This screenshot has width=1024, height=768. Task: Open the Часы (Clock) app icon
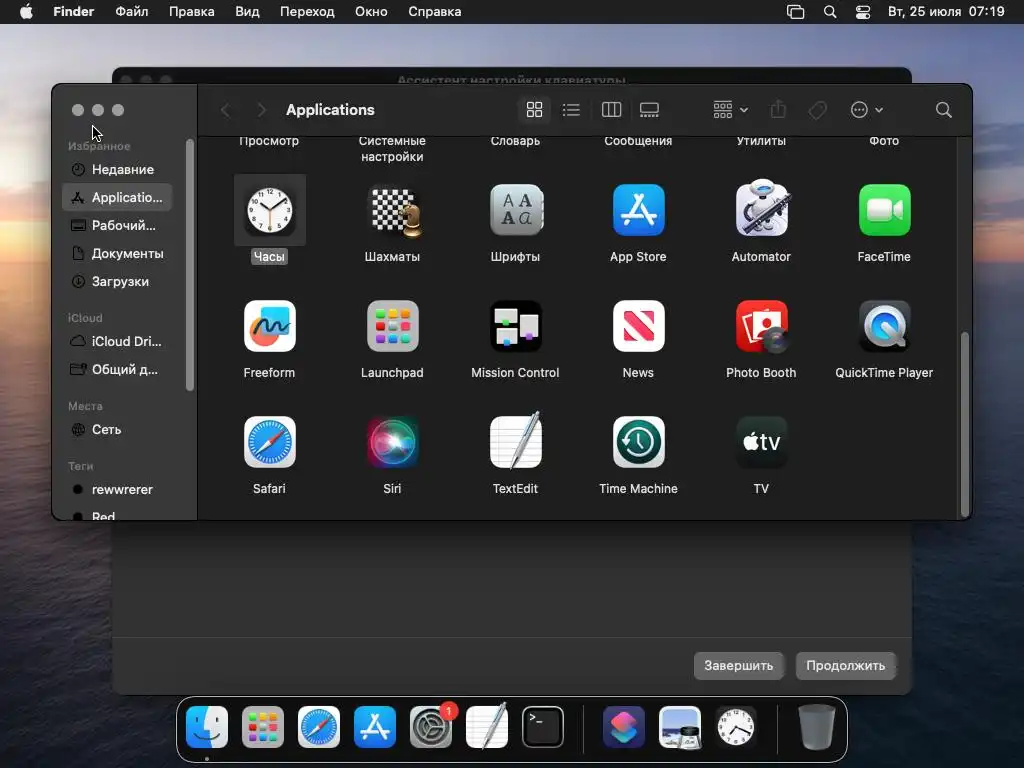(269, 210)
